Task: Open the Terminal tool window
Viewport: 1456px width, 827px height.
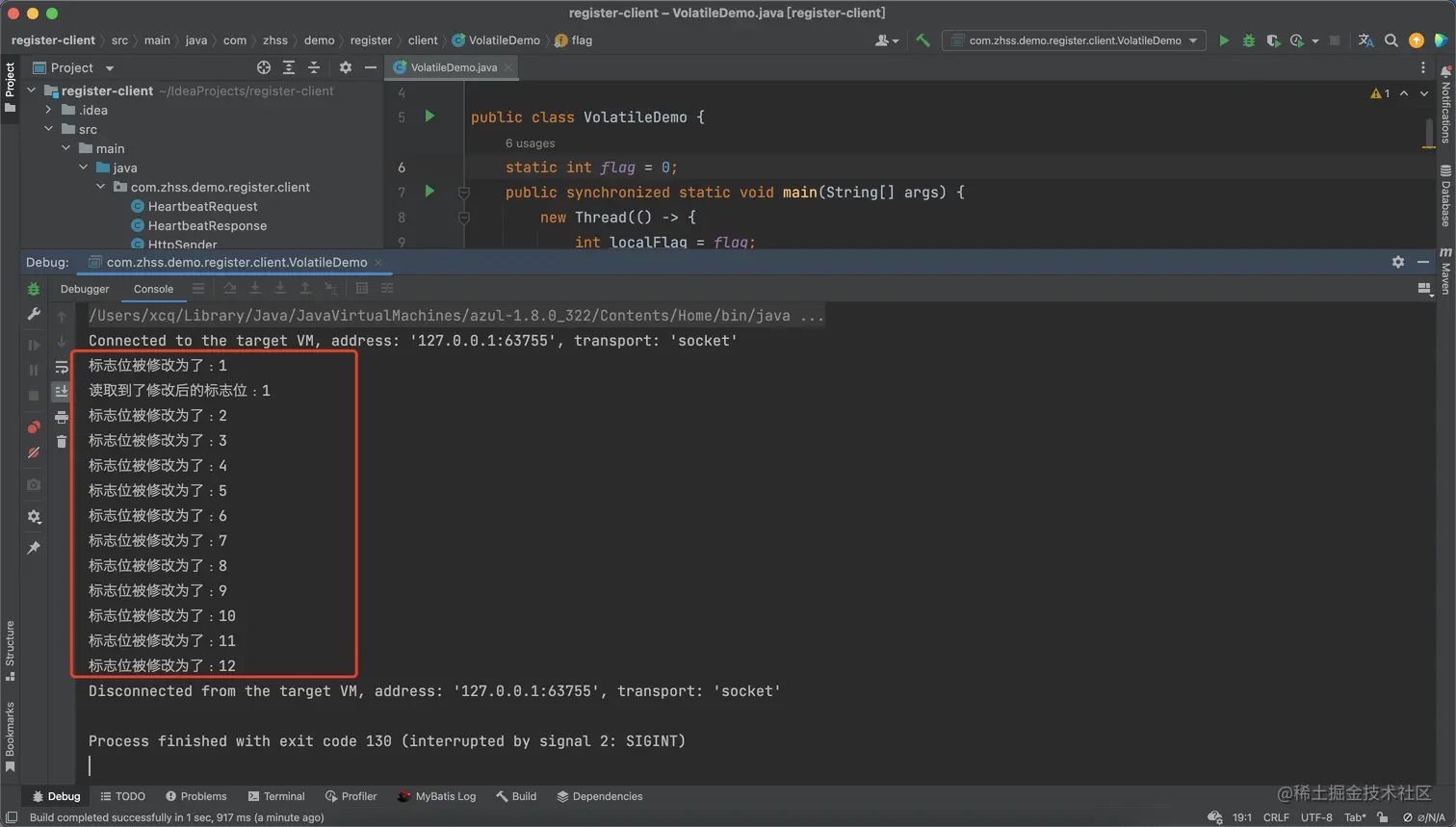Action: pos(276,796)
